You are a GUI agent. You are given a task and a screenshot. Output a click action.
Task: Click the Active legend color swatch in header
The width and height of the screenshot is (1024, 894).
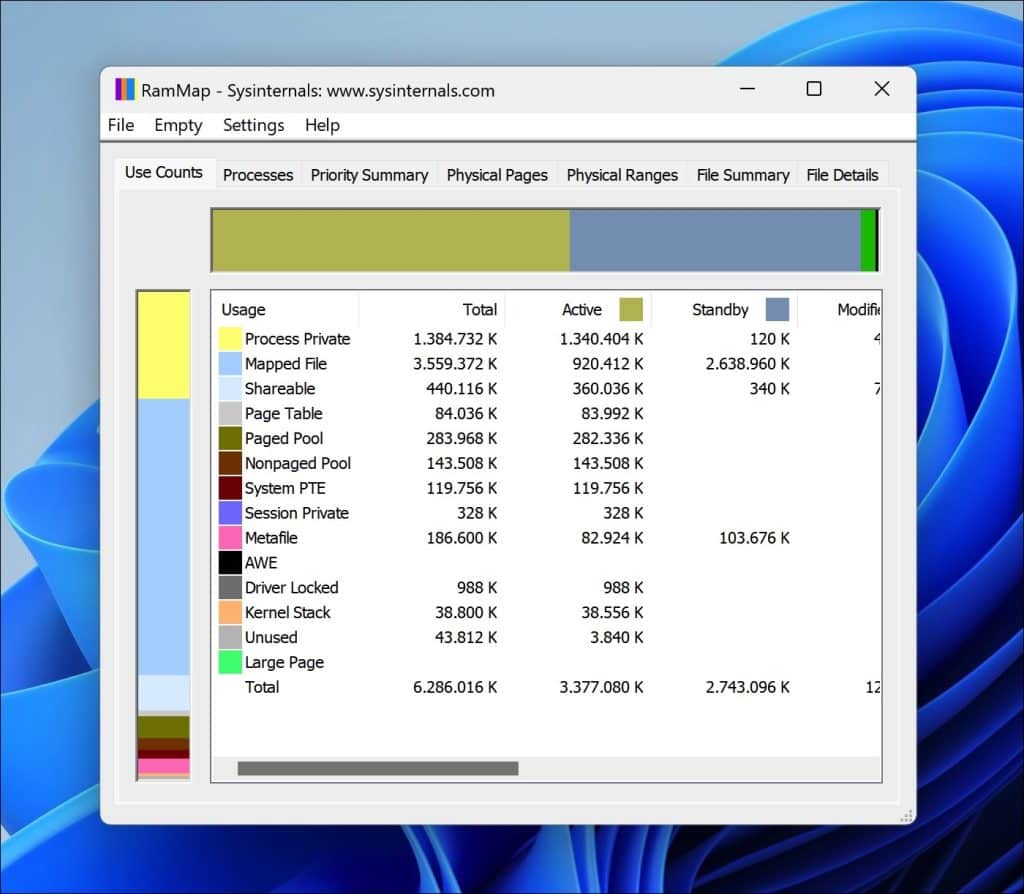point(631,309)
